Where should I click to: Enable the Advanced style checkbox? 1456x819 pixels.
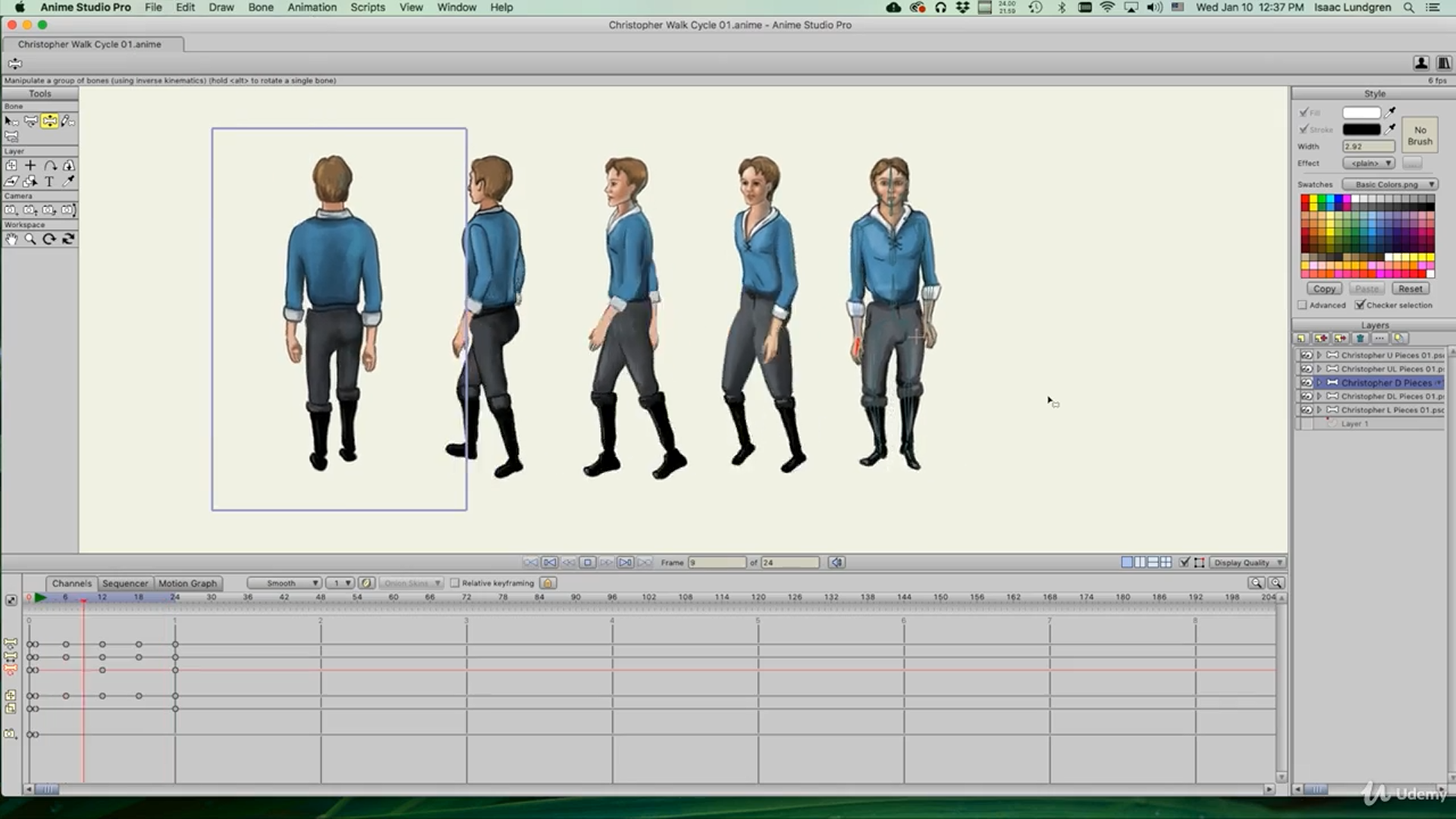point(1303,305)
